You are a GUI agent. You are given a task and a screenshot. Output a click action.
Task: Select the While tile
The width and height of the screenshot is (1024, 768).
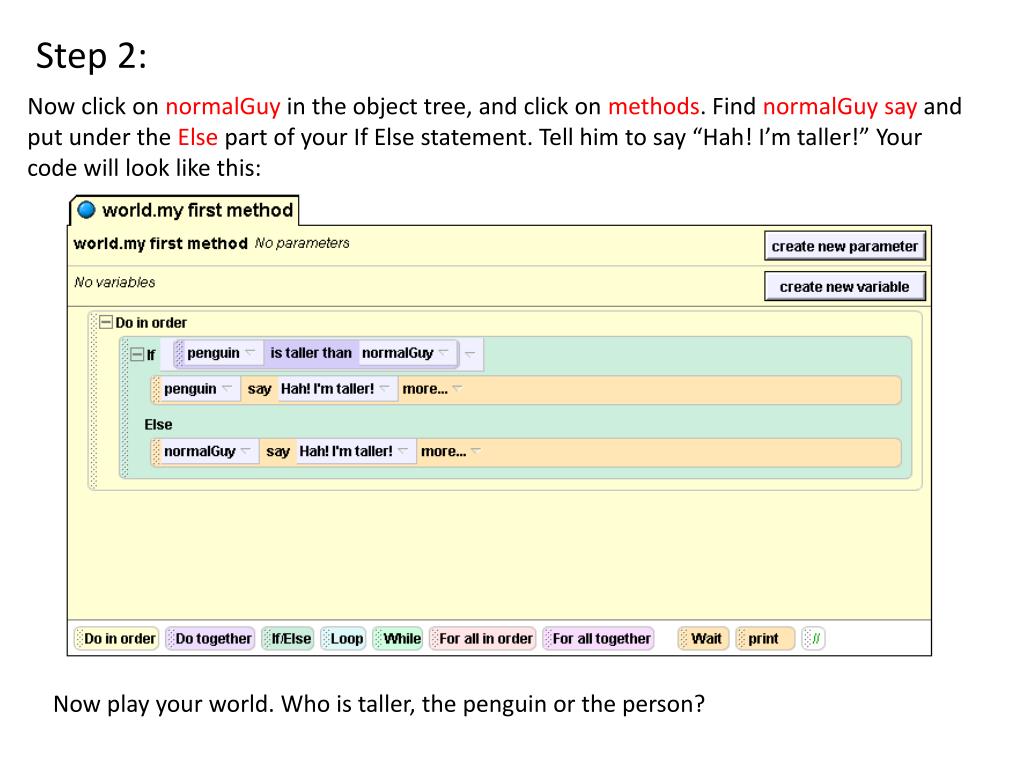[x=398, y=638]
